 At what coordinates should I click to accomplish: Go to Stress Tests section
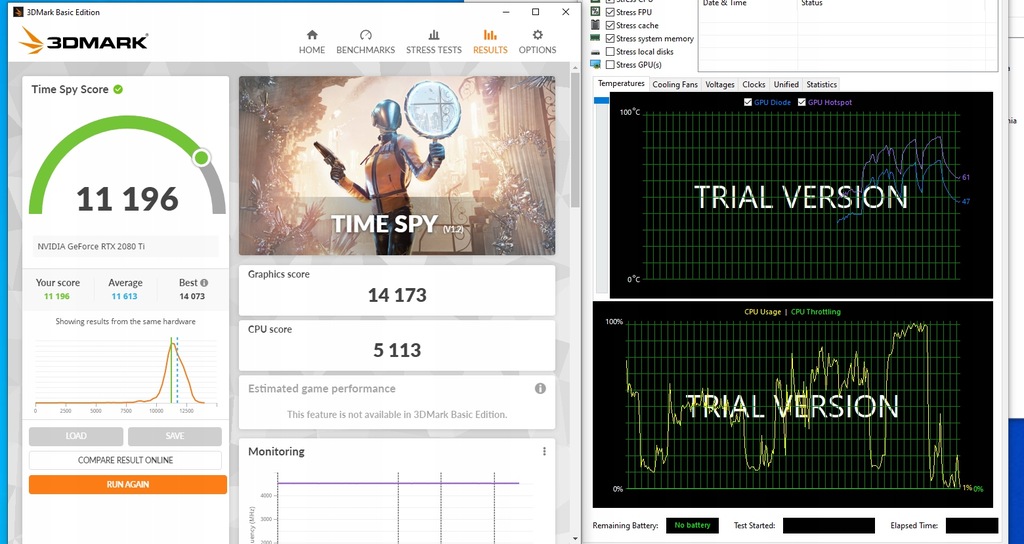(434, 42)
